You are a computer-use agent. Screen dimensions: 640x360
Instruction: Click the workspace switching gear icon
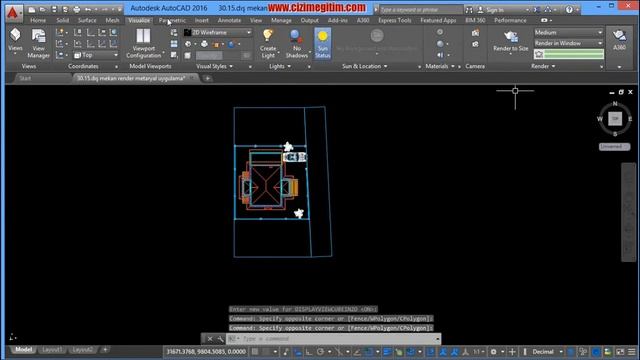point(493,352)
